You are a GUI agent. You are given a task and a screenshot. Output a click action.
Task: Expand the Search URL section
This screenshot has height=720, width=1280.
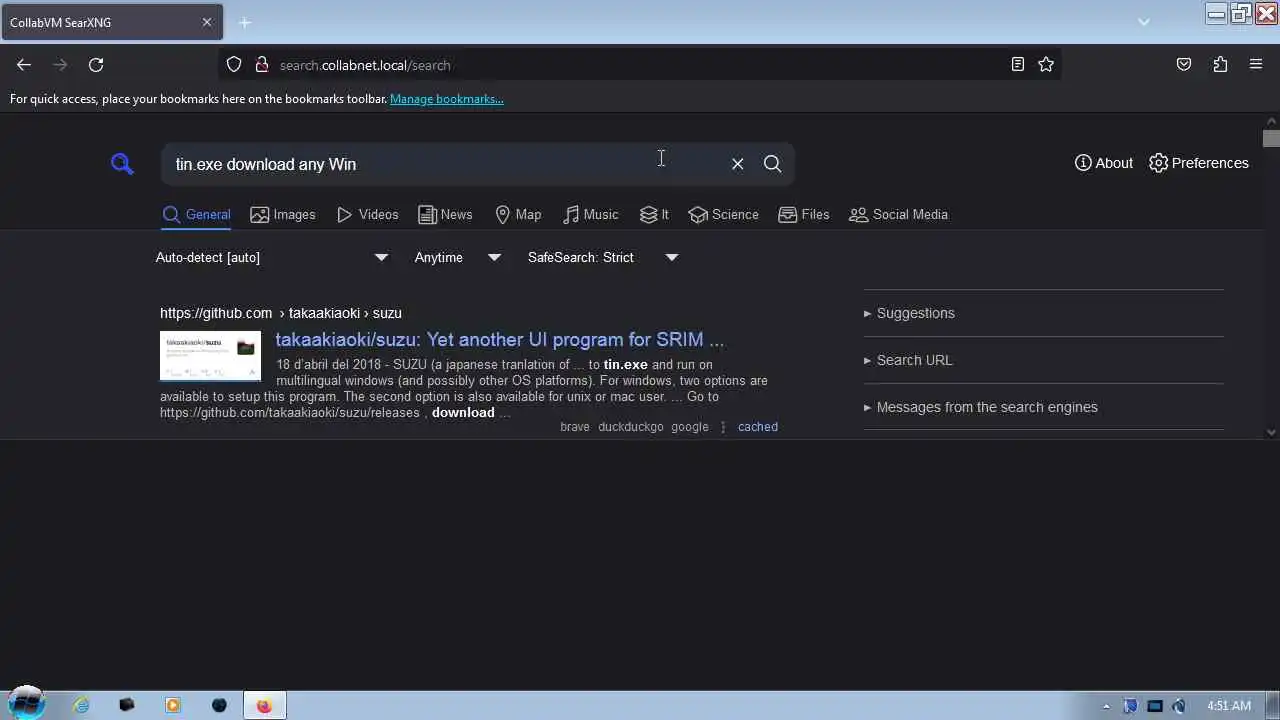(x=908, y=360)
